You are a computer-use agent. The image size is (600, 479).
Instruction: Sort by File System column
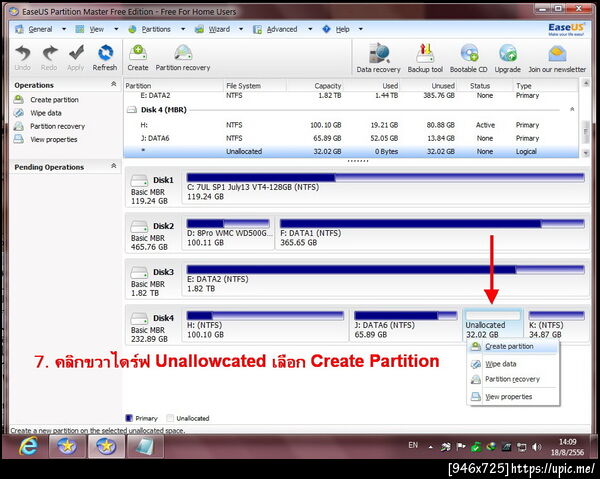[255, 86]
